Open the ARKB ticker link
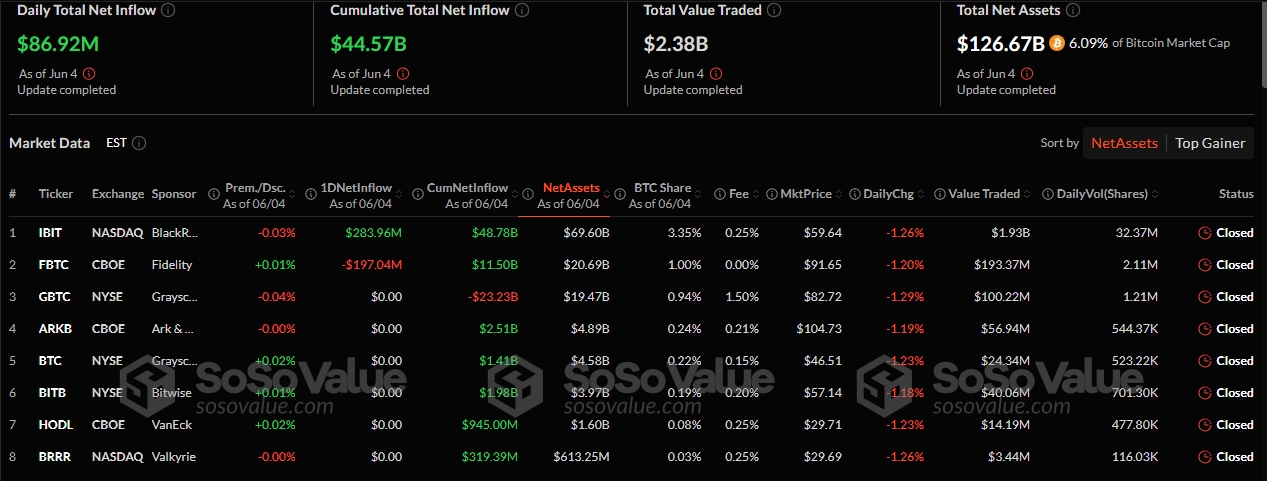The width and height of the screenshot is (1267, 481). [53, 329]
